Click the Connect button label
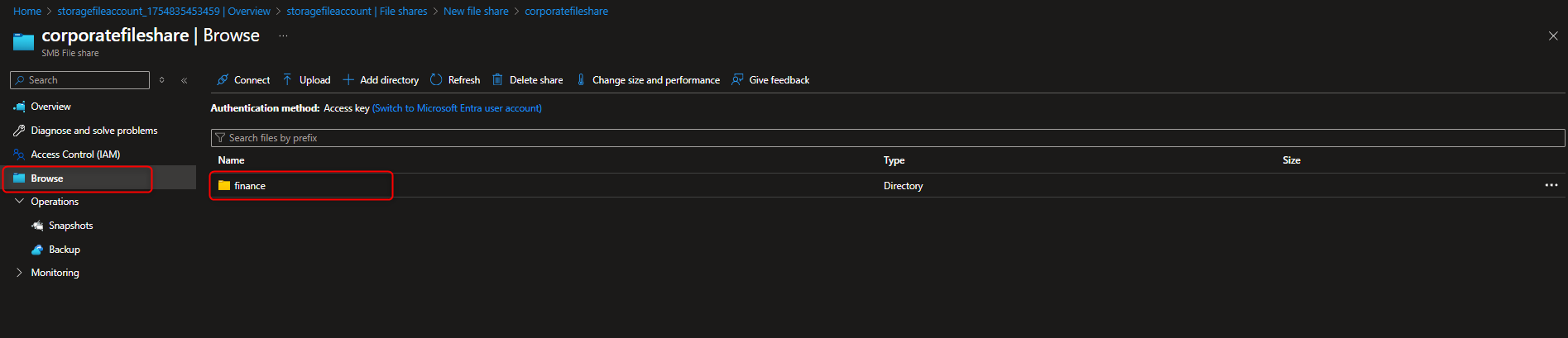The height and width of the screenshot is (338, 1568). click(252, 80)
